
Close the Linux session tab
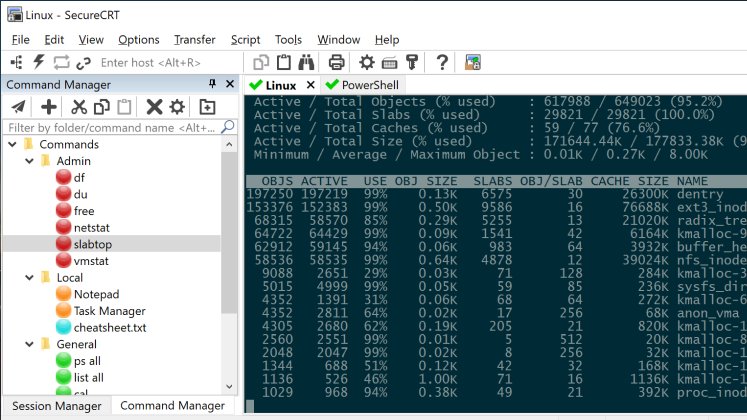click(x=311, y=85)
